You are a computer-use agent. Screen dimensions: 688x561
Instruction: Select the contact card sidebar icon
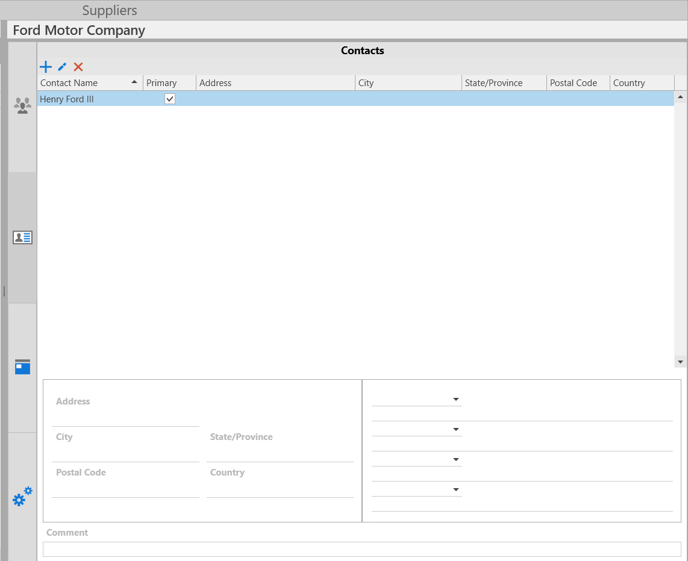pyautogui.click(x=22, y=237)
